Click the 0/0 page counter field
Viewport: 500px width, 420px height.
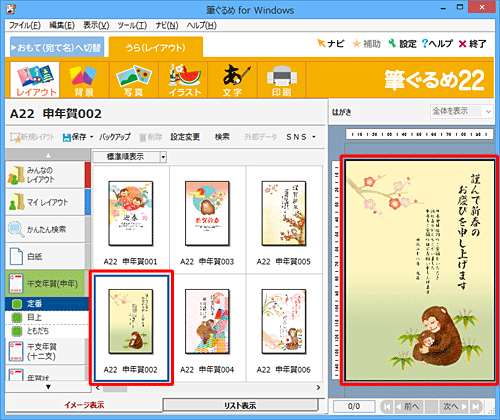354,406
